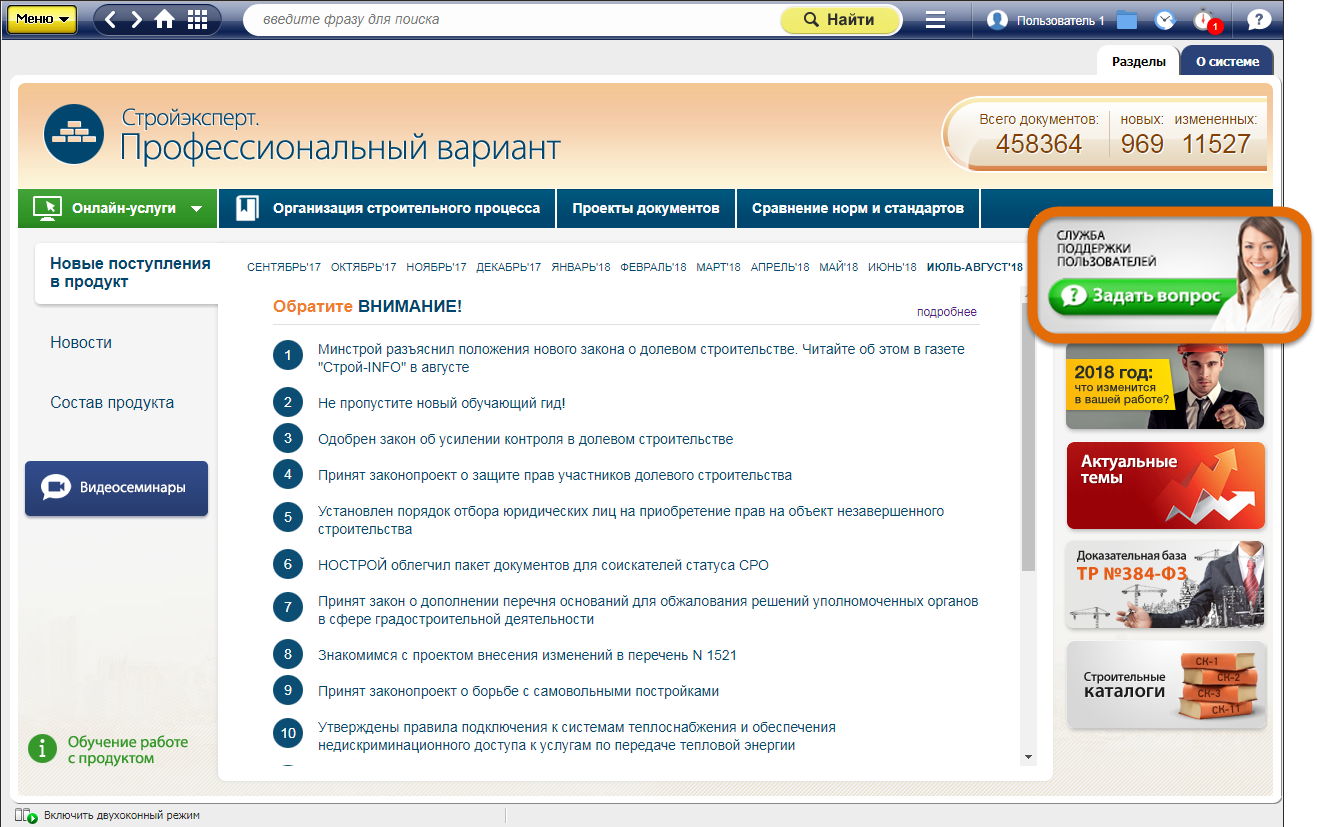Click the search phrase input field
Viewport: 1317px width, 827px height.
(x=510, y=20)
